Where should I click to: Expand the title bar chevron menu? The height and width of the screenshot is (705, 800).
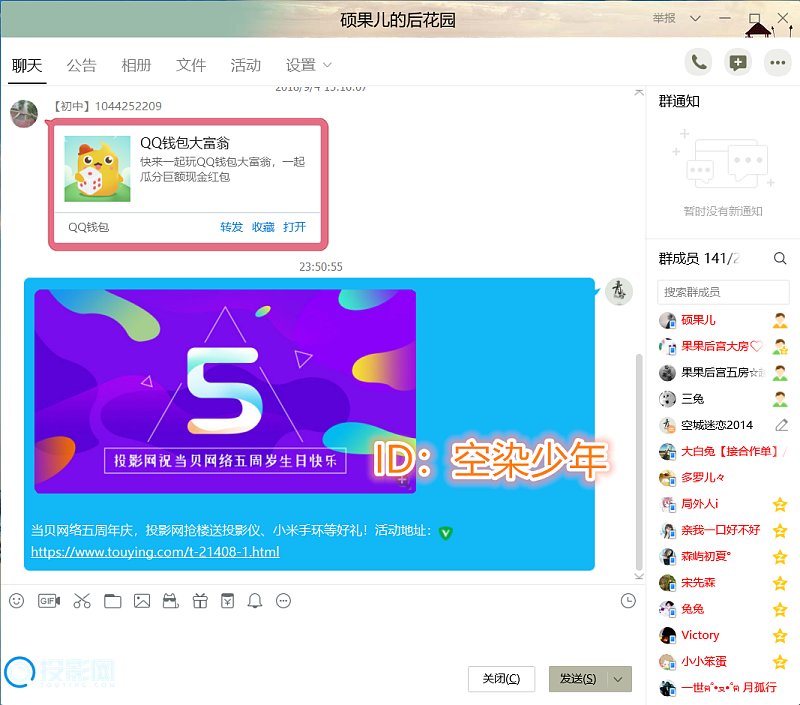(695, 18)
